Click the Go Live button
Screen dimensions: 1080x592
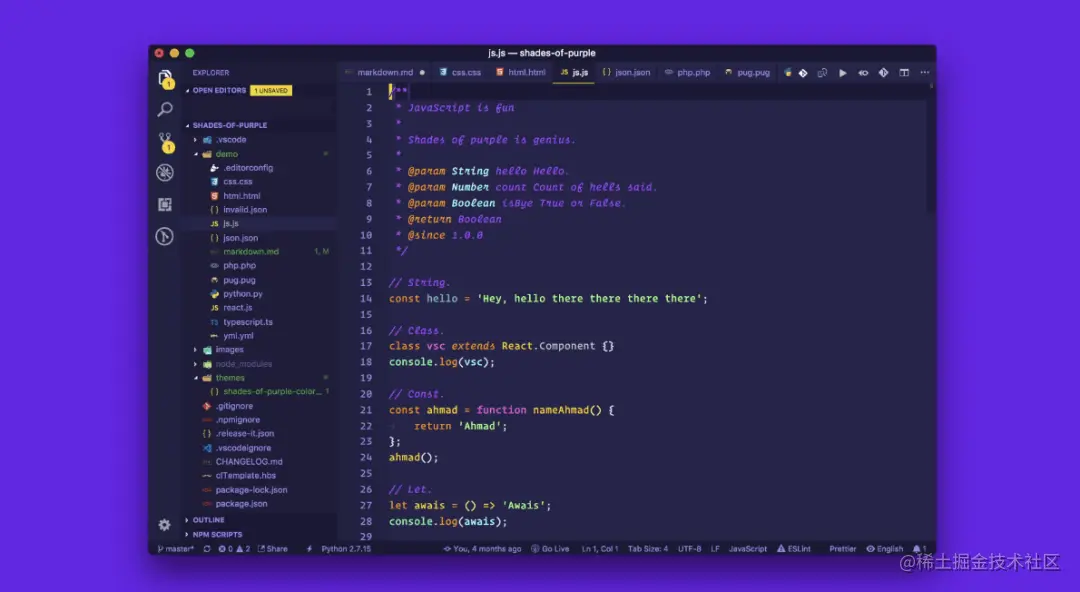click(550, 549)
